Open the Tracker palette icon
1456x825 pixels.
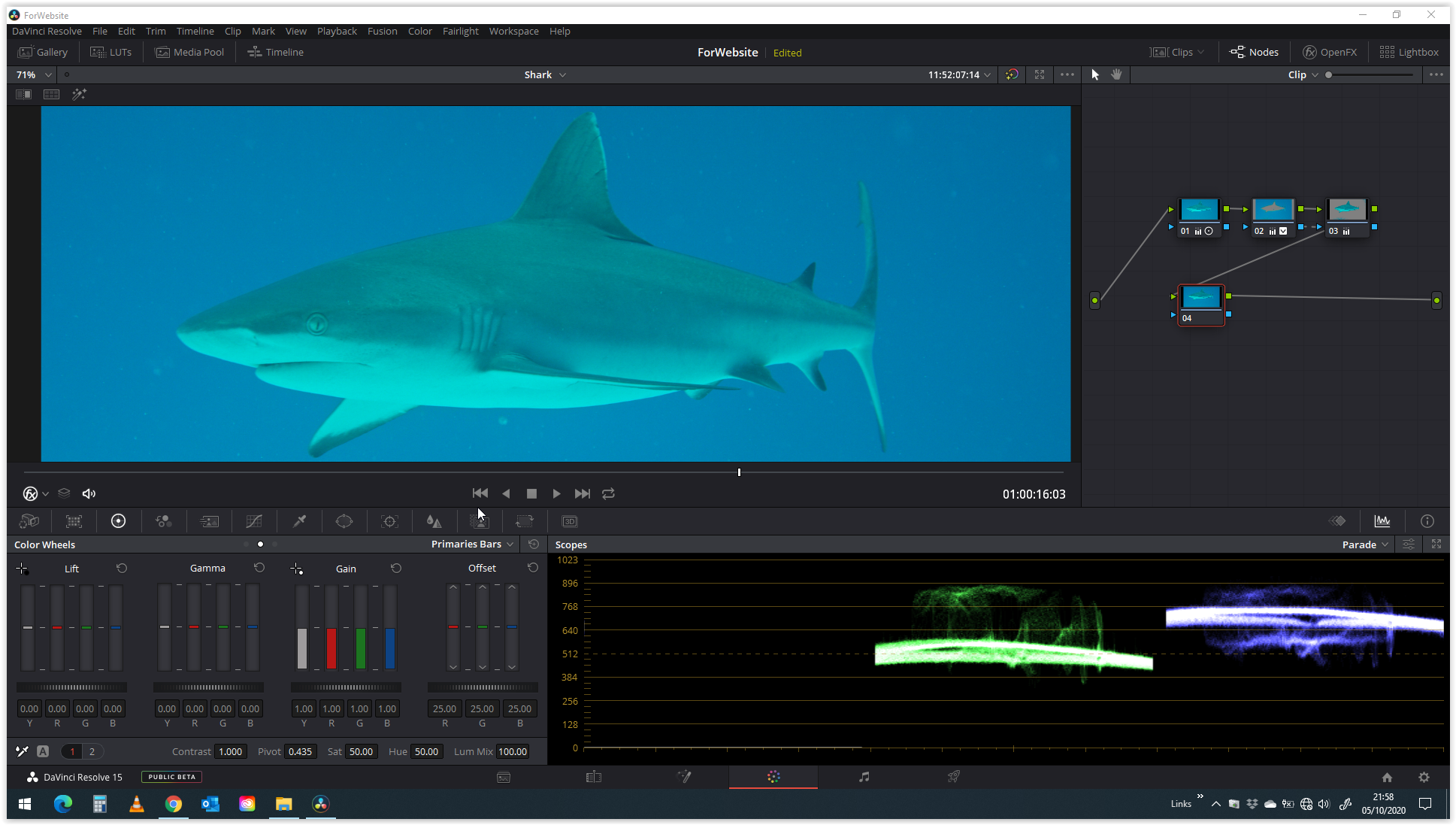pos(389,521)
